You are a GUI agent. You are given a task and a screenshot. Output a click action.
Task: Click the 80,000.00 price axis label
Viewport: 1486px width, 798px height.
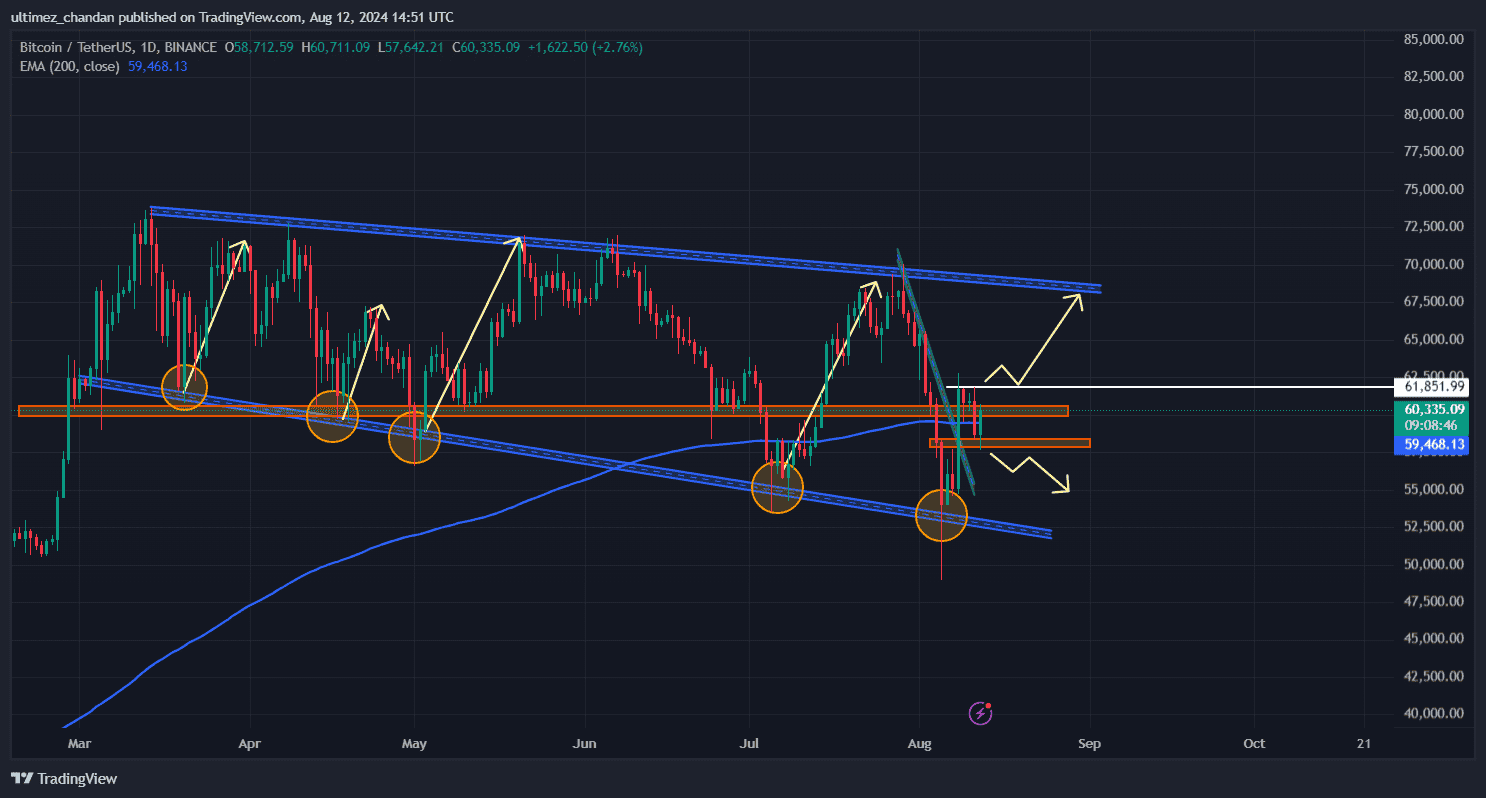1434,114
